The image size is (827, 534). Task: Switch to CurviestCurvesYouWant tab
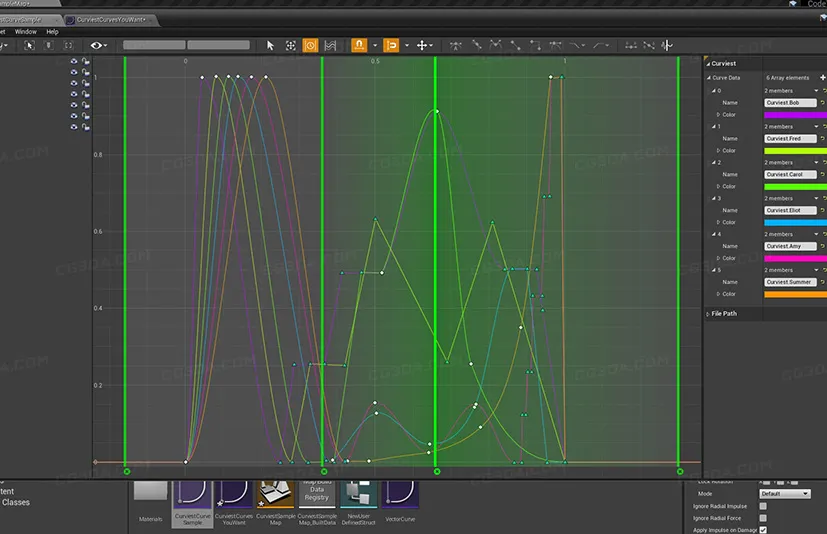111,20
